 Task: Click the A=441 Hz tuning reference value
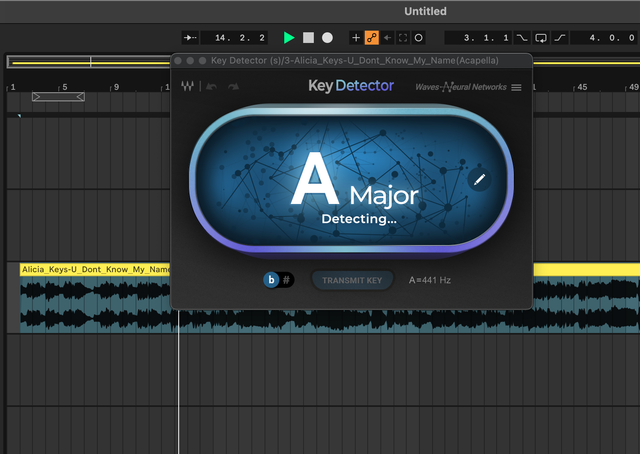[x=430, y=280]
